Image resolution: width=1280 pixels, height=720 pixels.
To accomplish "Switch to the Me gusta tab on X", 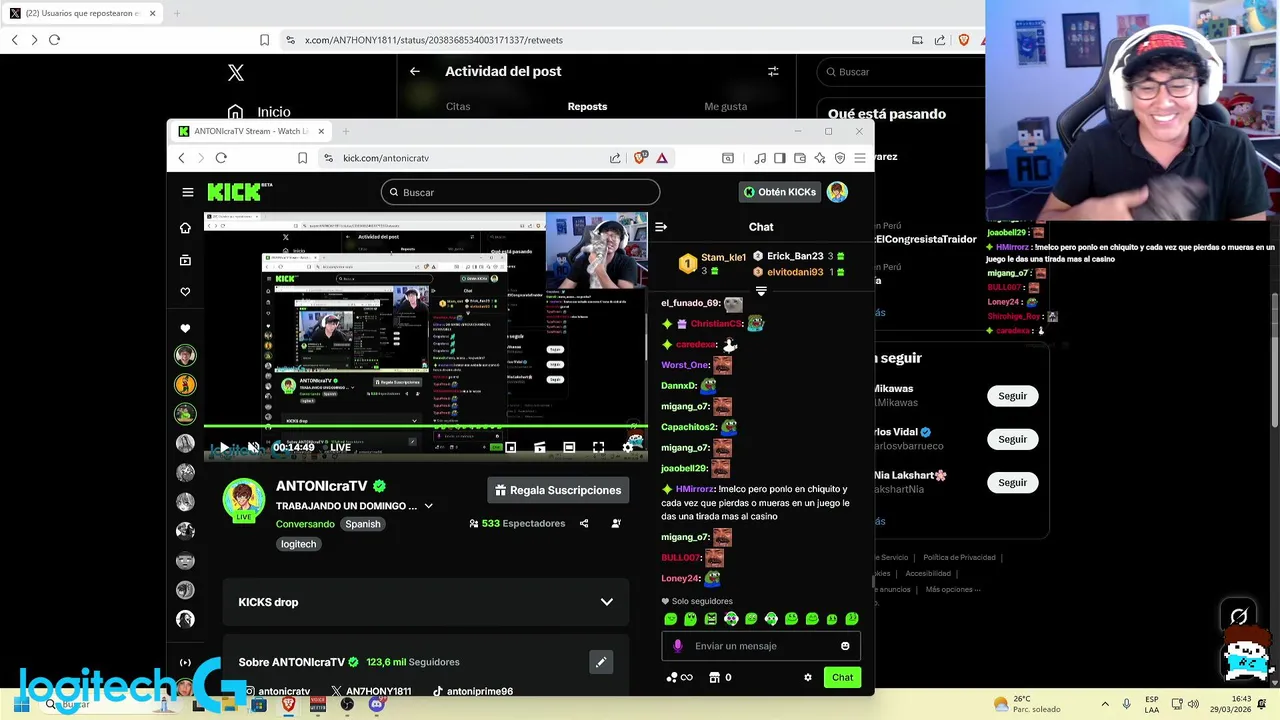I will (725, 106).
